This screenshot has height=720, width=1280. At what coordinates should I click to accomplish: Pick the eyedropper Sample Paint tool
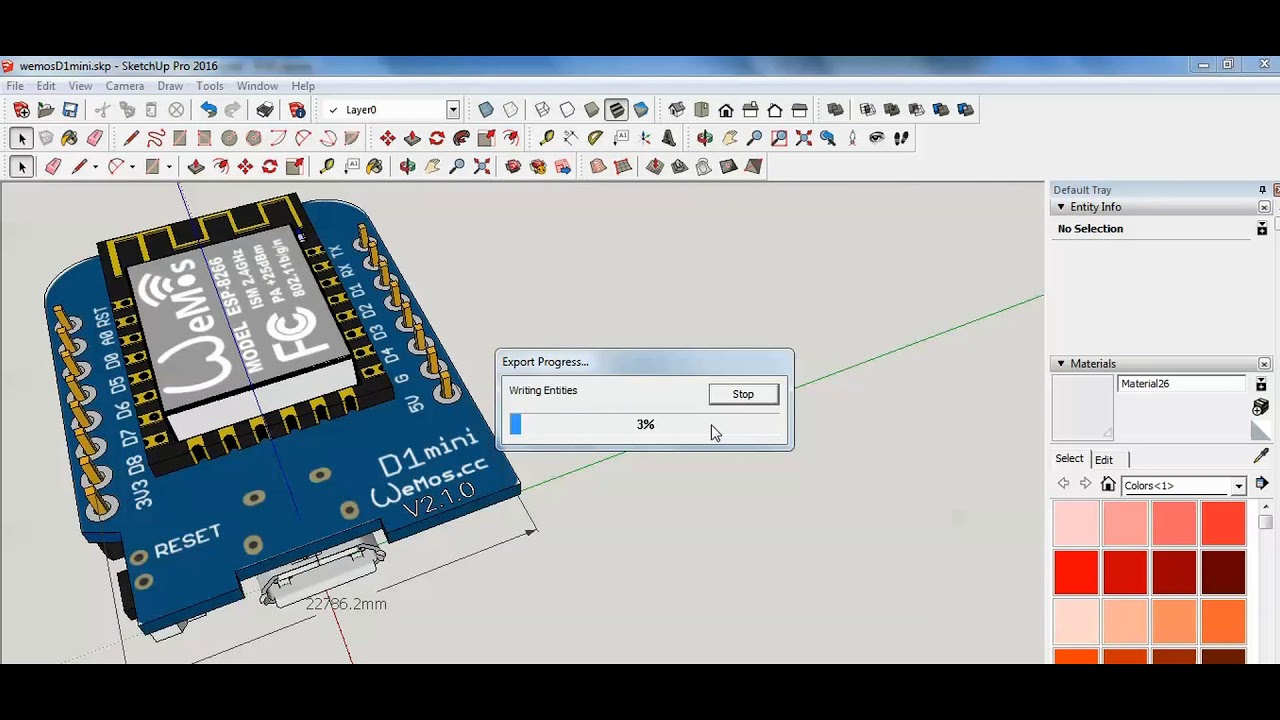(x=1261, y=457)
